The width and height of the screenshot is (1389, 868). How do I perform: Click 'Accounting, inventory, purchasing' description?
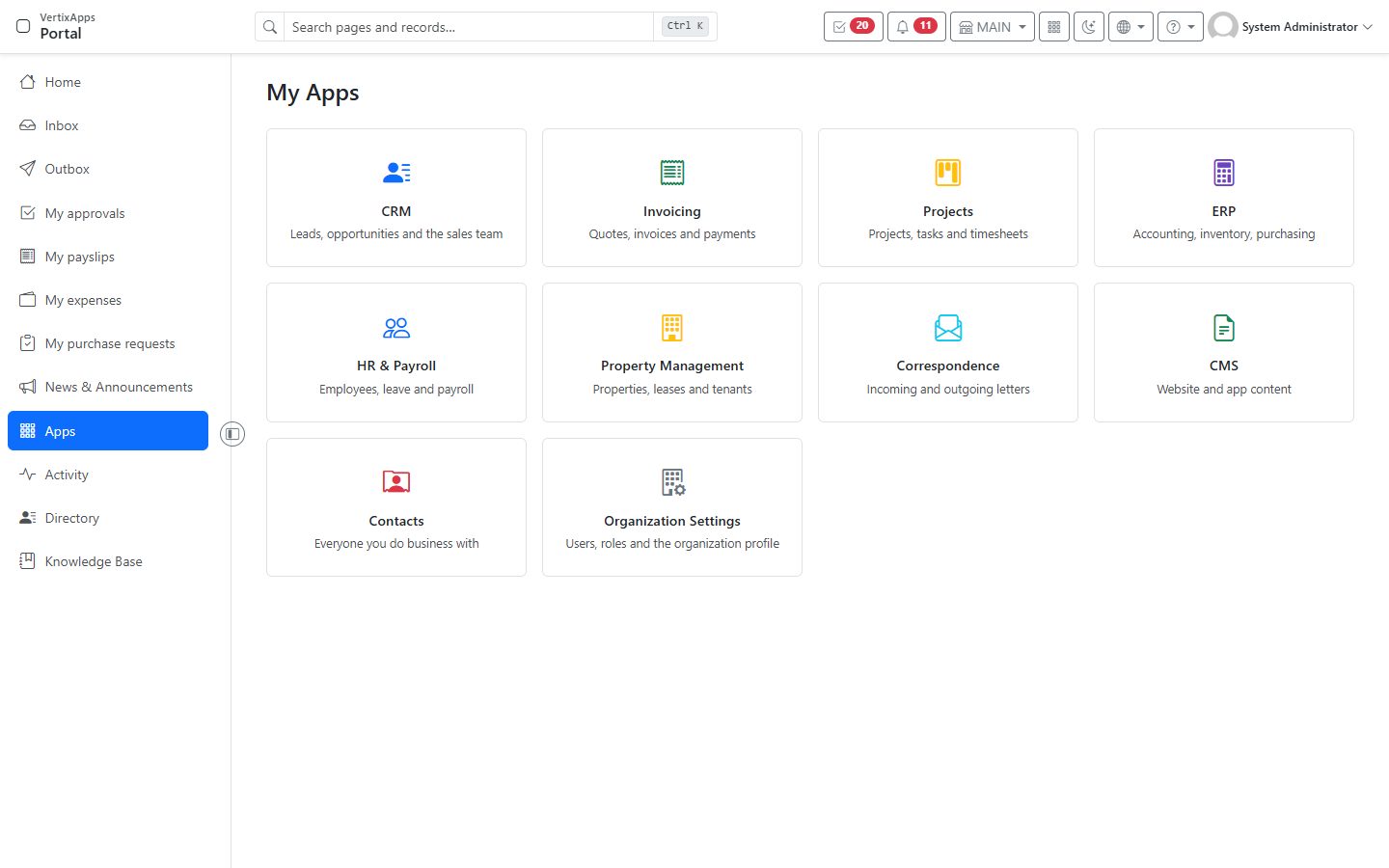pos(1224,234)
